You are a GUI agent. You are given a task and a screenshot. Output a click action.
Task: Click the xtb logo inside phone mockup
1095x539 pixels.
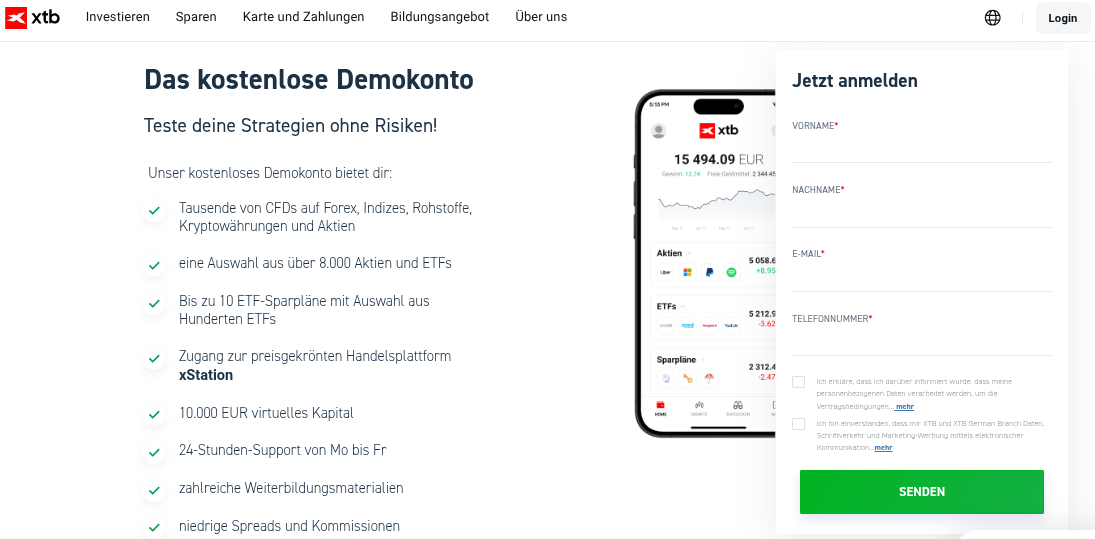click(x=719, y=130)
